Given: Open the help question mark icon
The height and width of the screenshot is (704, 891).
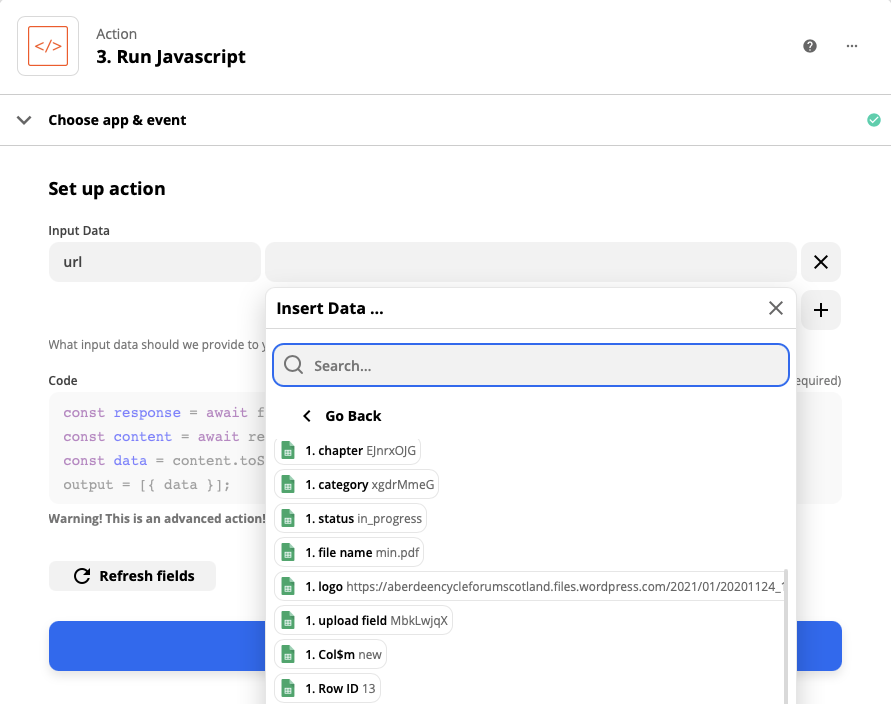Looking at the screenshot, I should point(810,46).
